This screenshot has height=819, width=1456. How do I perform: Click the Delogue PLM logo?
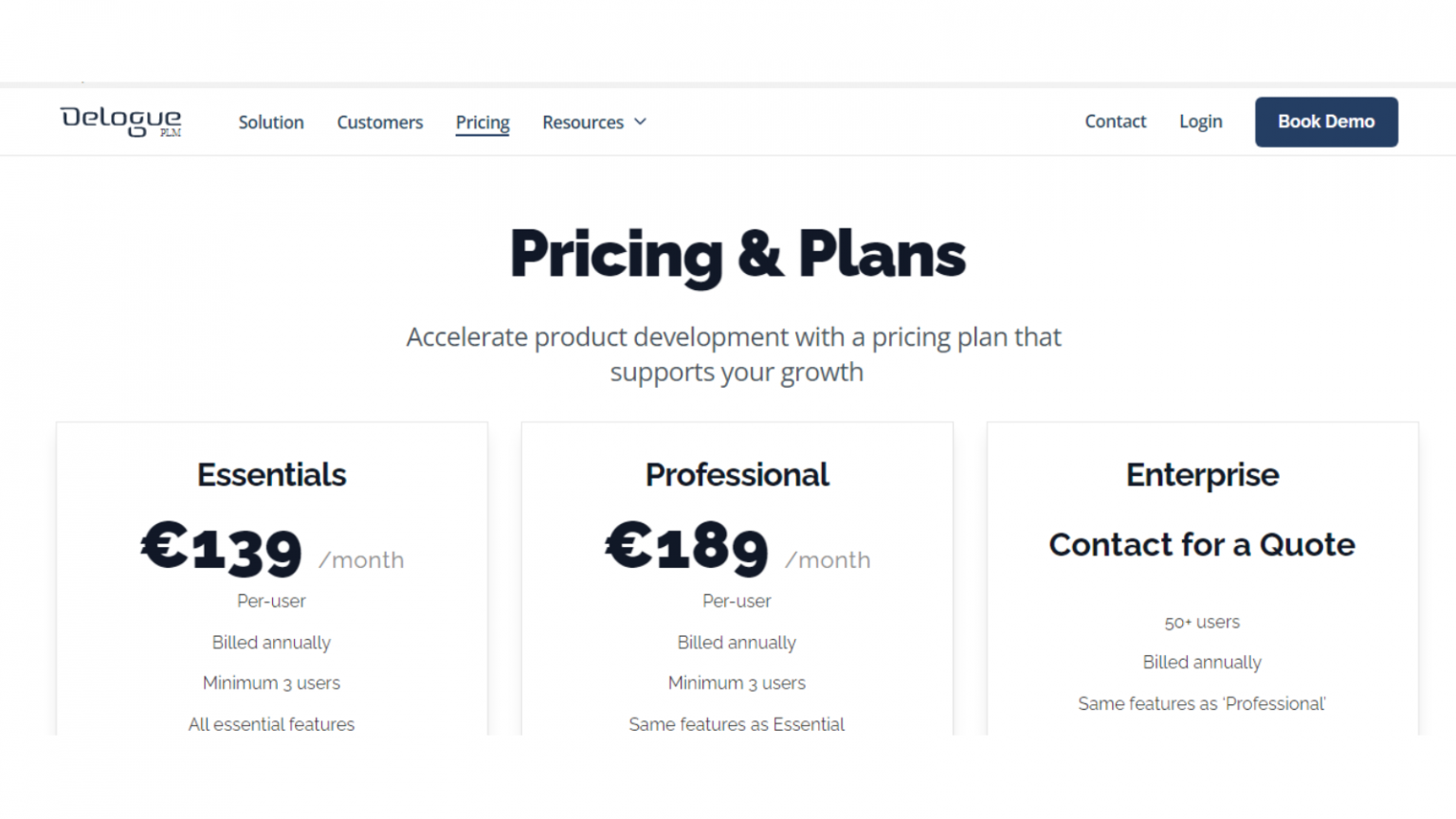(x=120, y=121)
